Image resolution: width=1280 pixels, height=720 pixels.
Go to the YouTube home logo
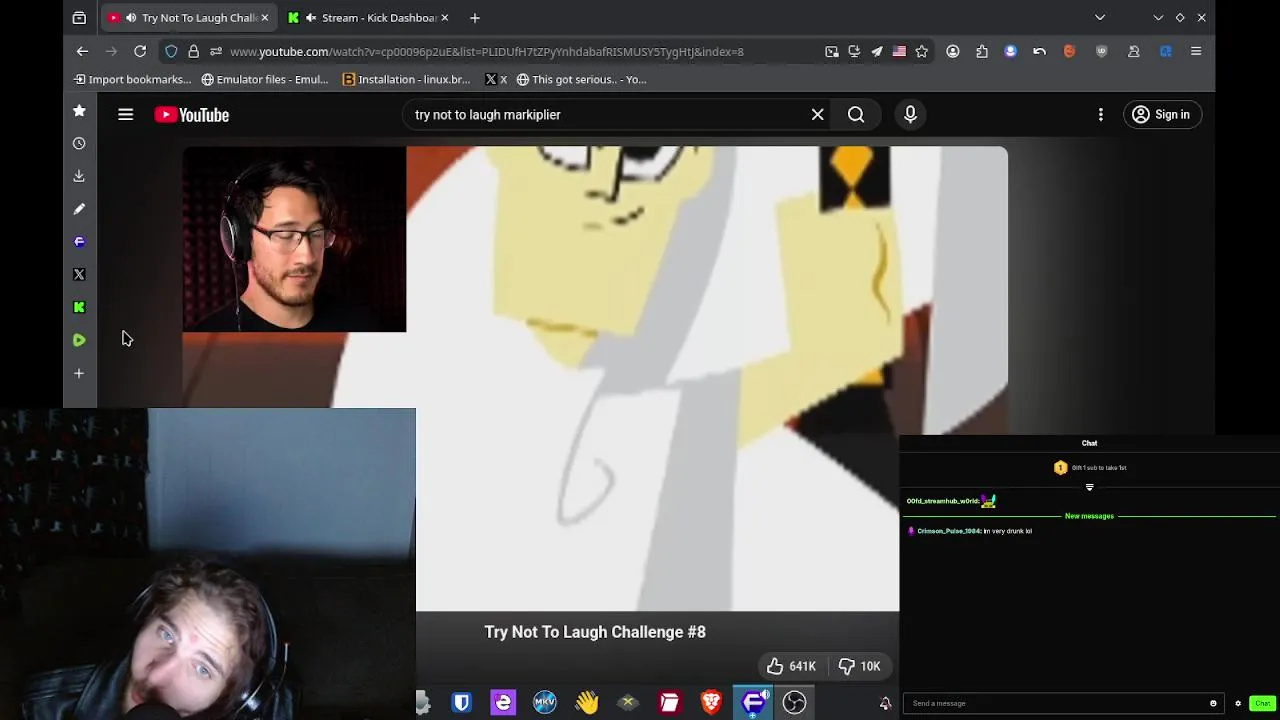192,115
